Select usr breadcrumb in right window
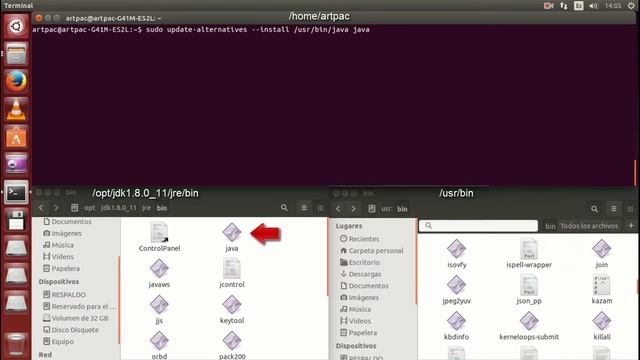This screenshot has height=360, width=640. tap(386, 209)
